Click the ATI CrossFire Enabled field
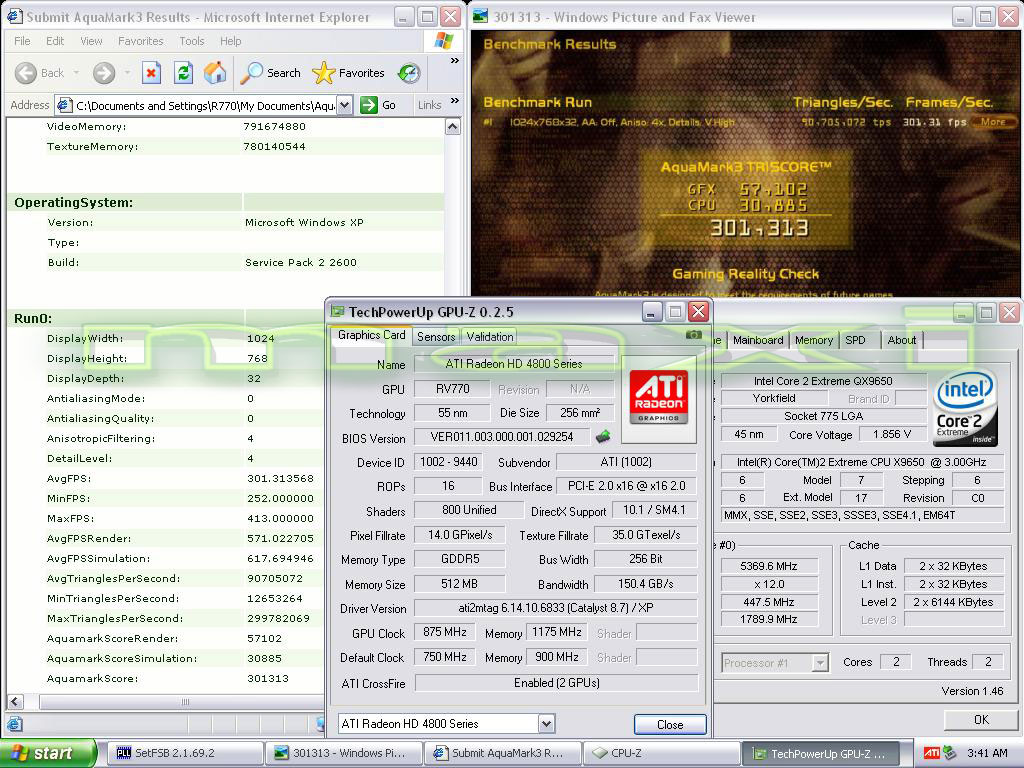Screen dimensions: 1024x768 pyautogui.click(x=556, y=682)
